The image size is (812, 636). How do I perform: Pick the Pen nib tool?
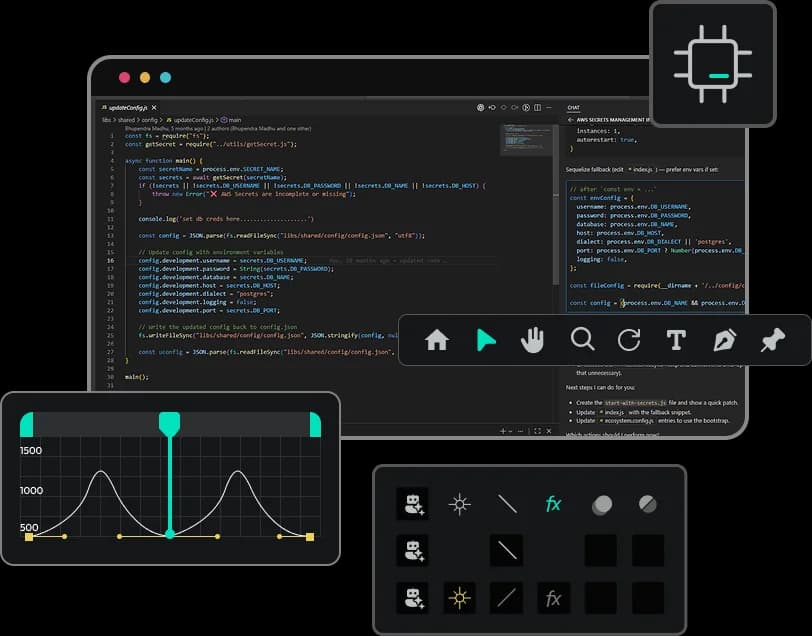click(x=724, y=340)
